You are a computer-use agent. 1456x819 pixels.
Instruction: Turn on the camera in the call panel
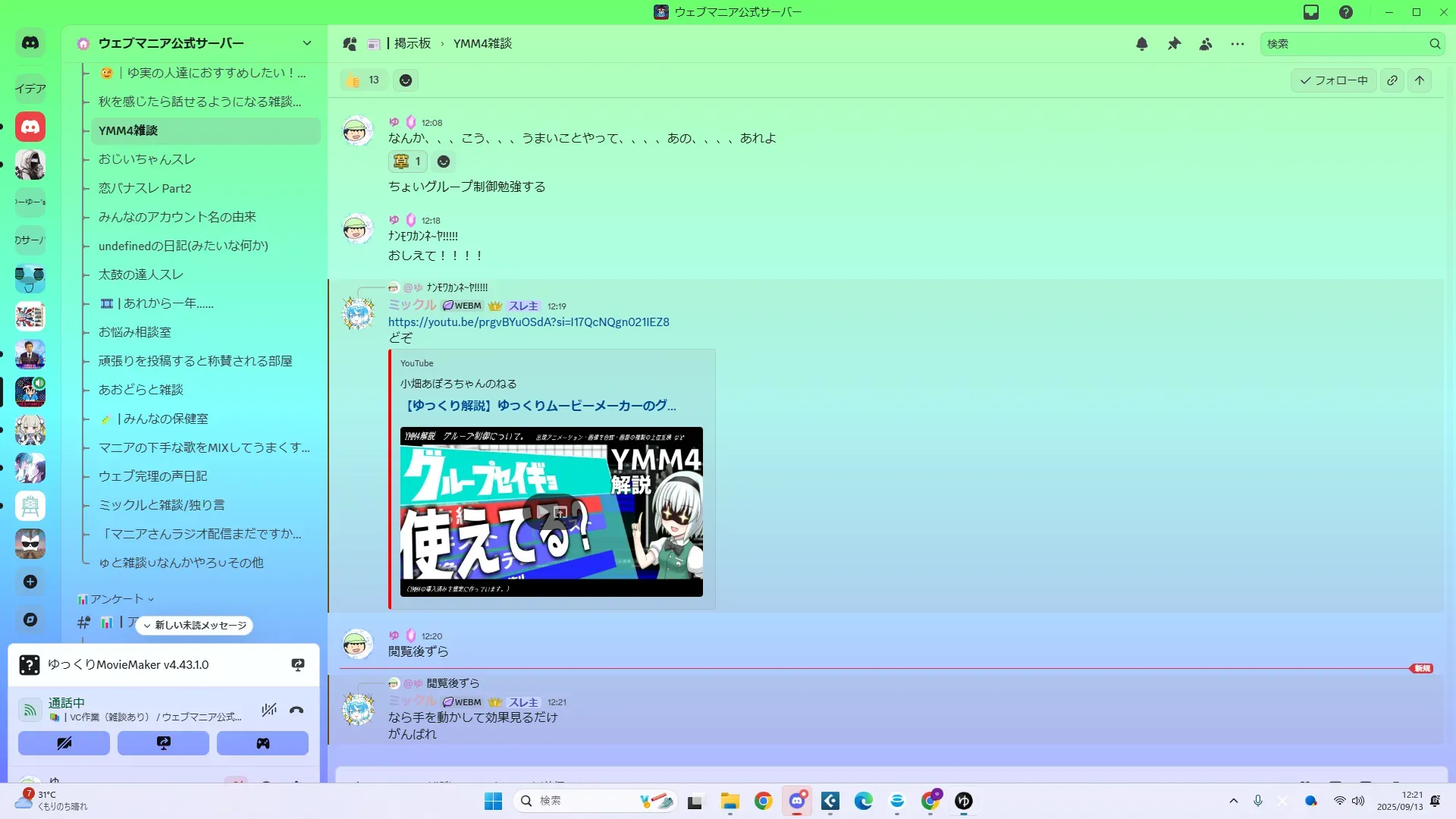pos(64,743)
